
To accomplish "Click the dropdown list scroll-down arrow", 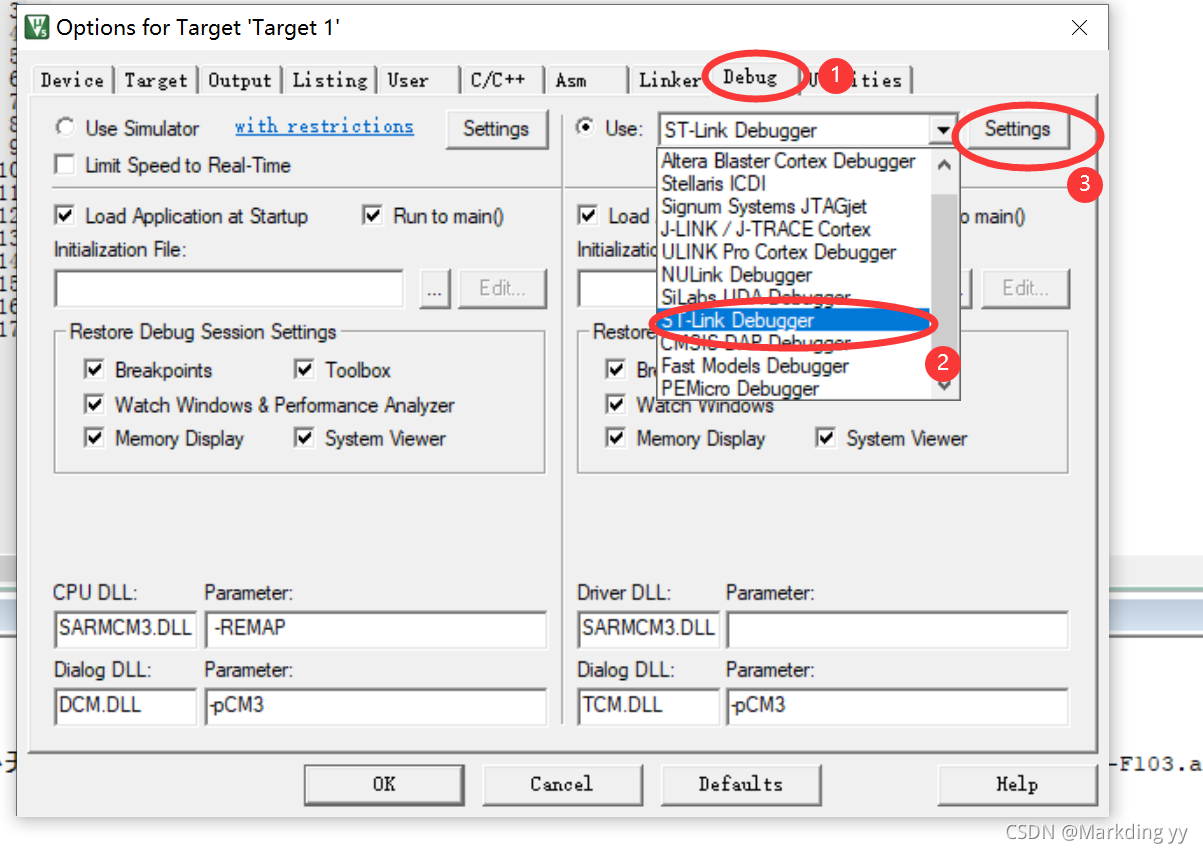I will point(945,385).
